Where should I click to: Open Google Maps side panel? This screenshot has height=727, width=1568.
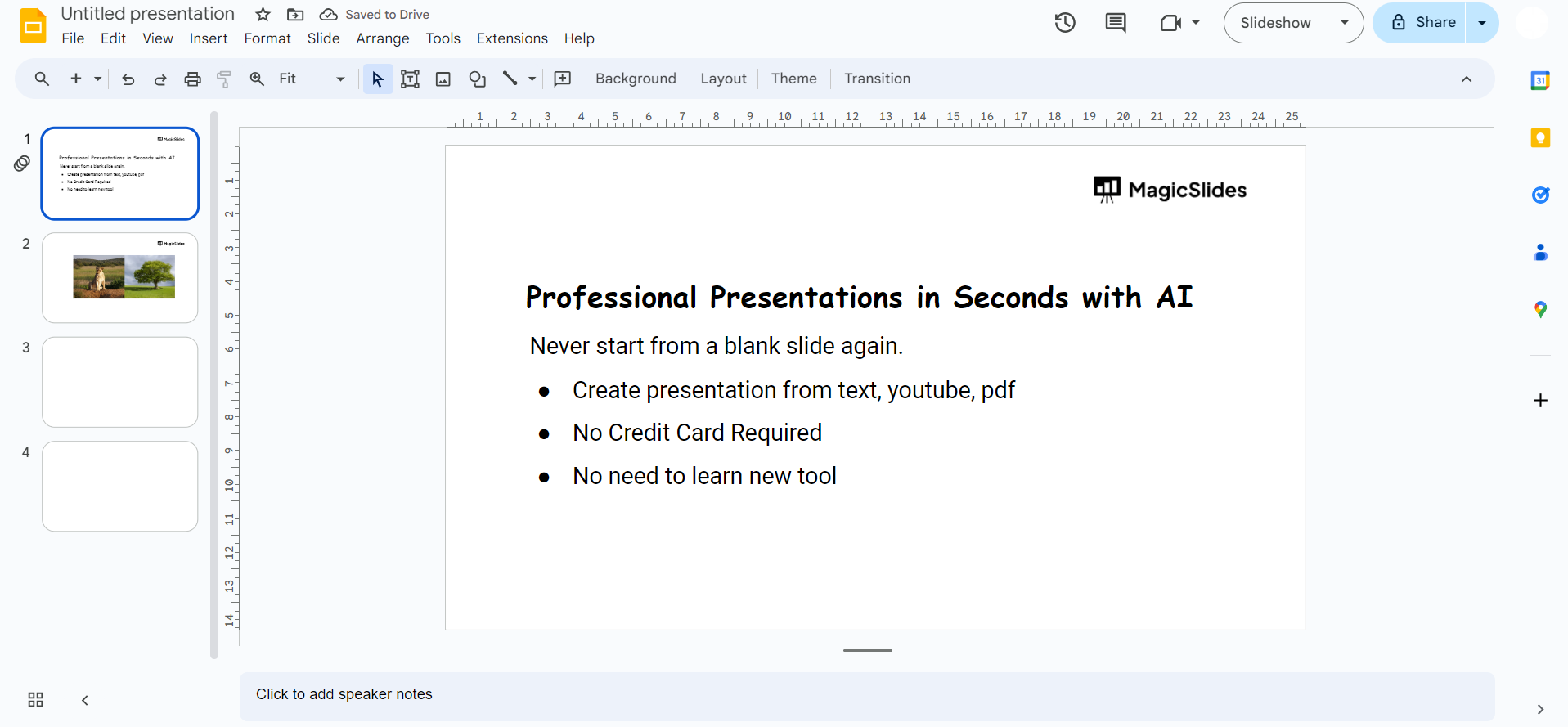tap(1540, 309)
